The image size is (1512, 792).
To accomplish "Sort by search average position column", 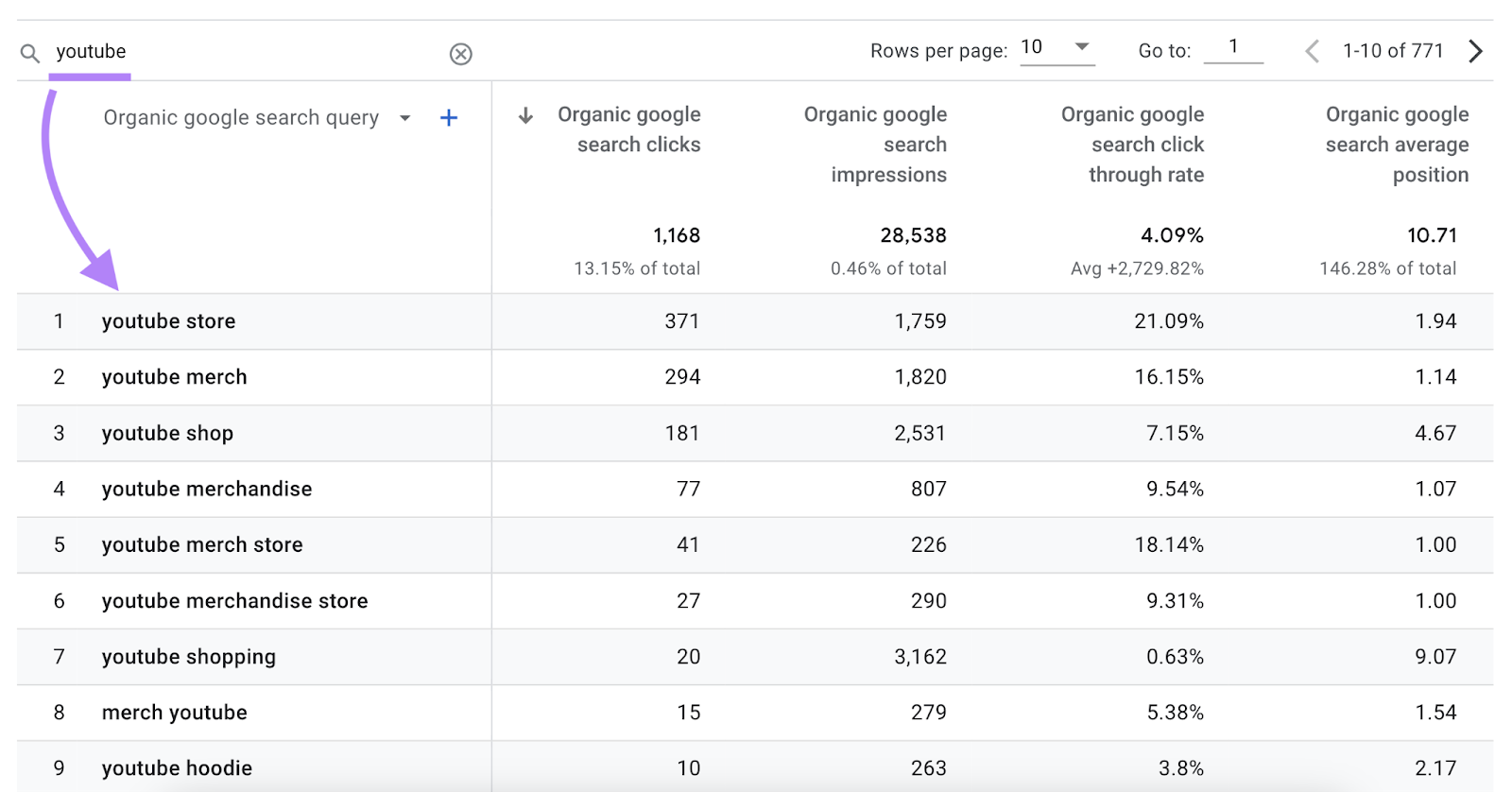I will [1397, 145].
